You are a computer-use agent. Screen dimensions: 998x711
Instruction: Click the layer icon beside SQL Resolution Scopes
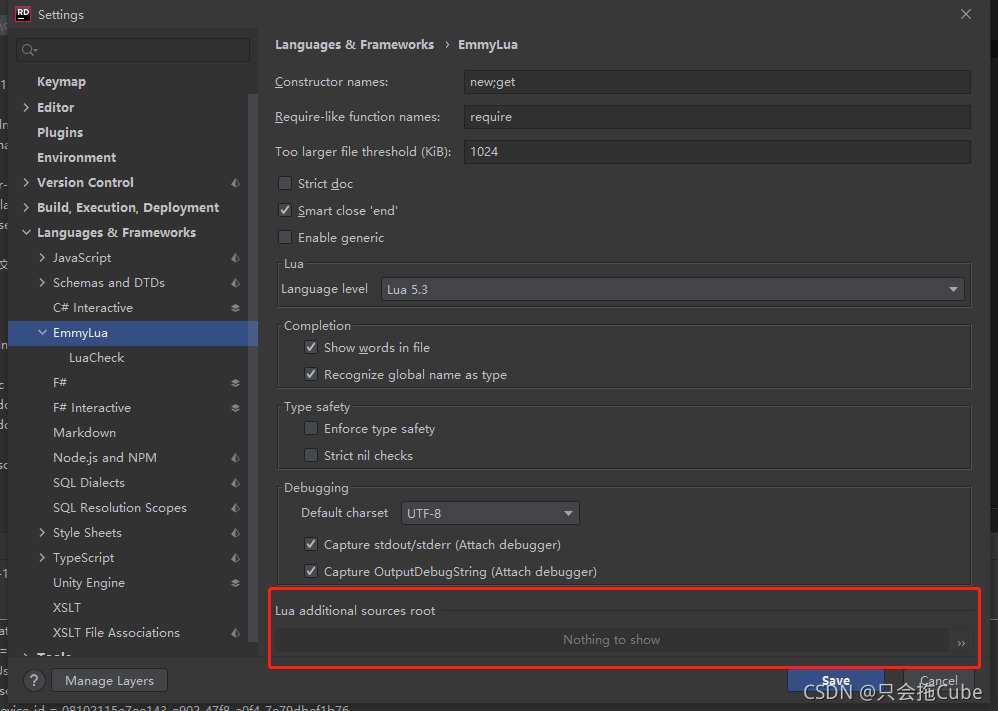pyautogui.click(x=235, y=508)
